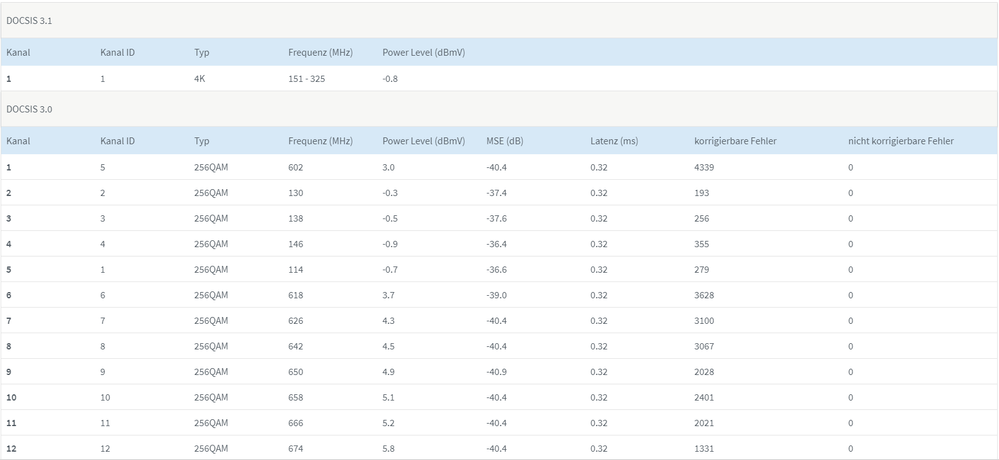Select the 4K type cell

(x=200, y=78)
